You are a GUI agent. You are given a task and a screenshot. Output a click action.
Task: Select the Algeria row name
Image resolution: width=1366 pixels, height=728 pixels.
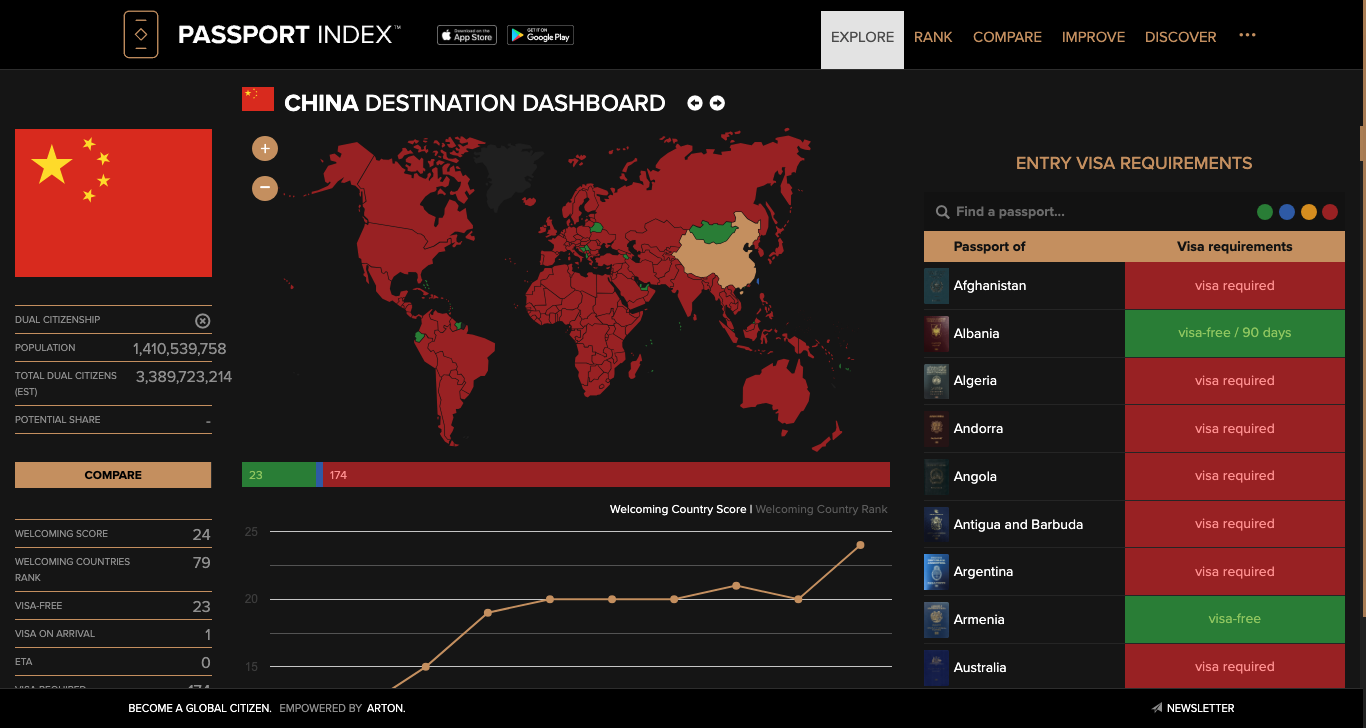[975, 381]
